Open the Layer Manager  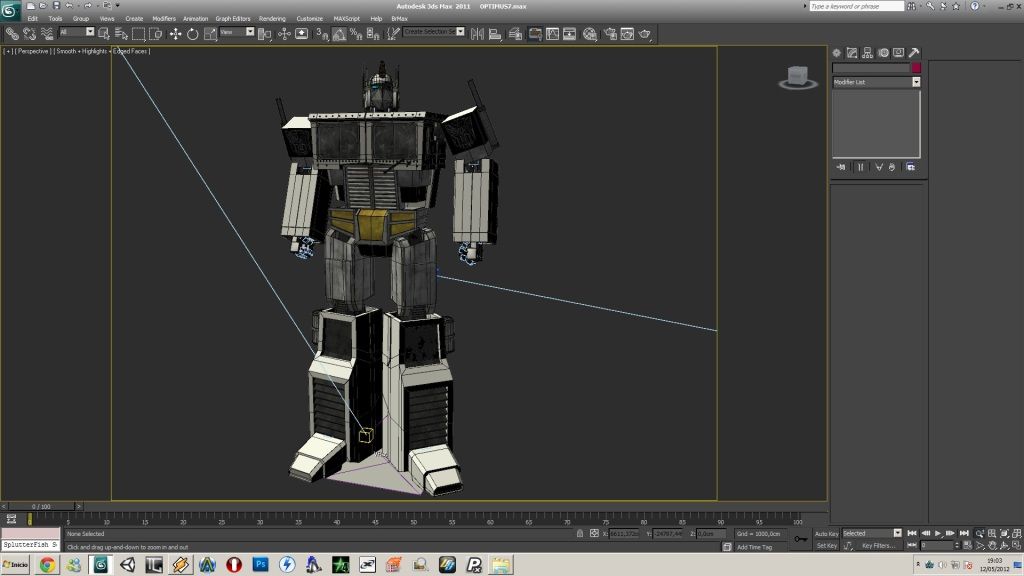click(x=516, y=34)
